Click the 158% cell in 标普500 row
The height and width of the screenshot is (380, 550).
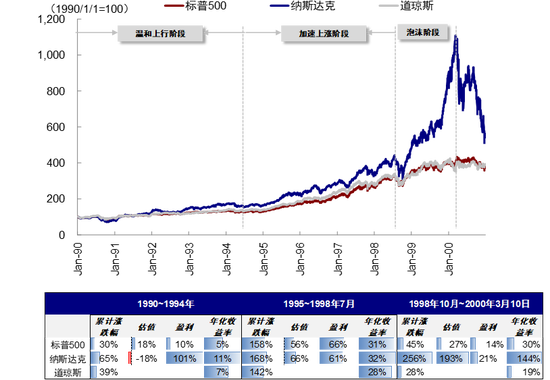click(261, 345)
